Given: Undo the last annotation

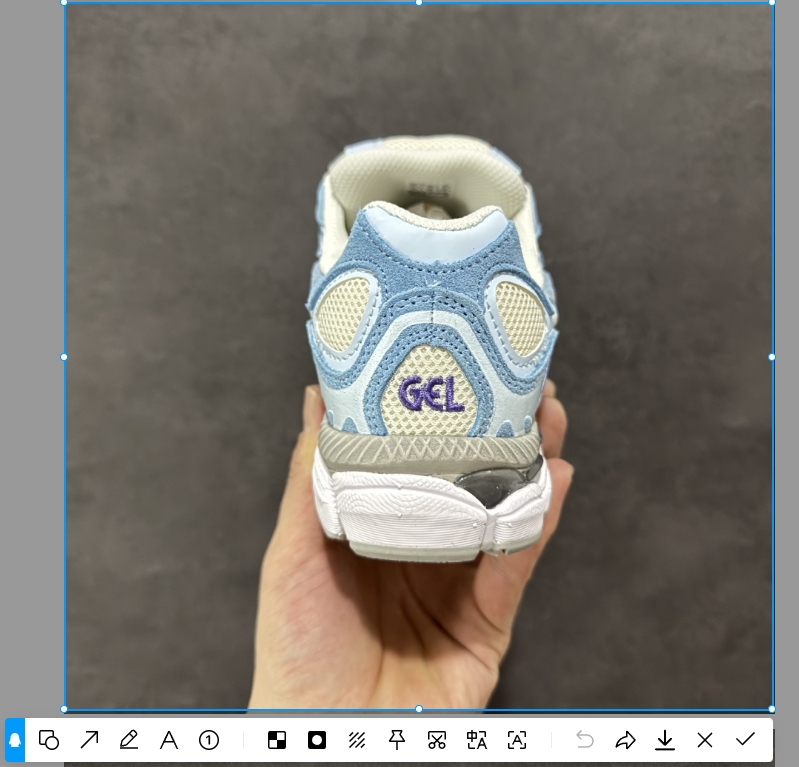Looking at the screenshot, I should point(584,740).
